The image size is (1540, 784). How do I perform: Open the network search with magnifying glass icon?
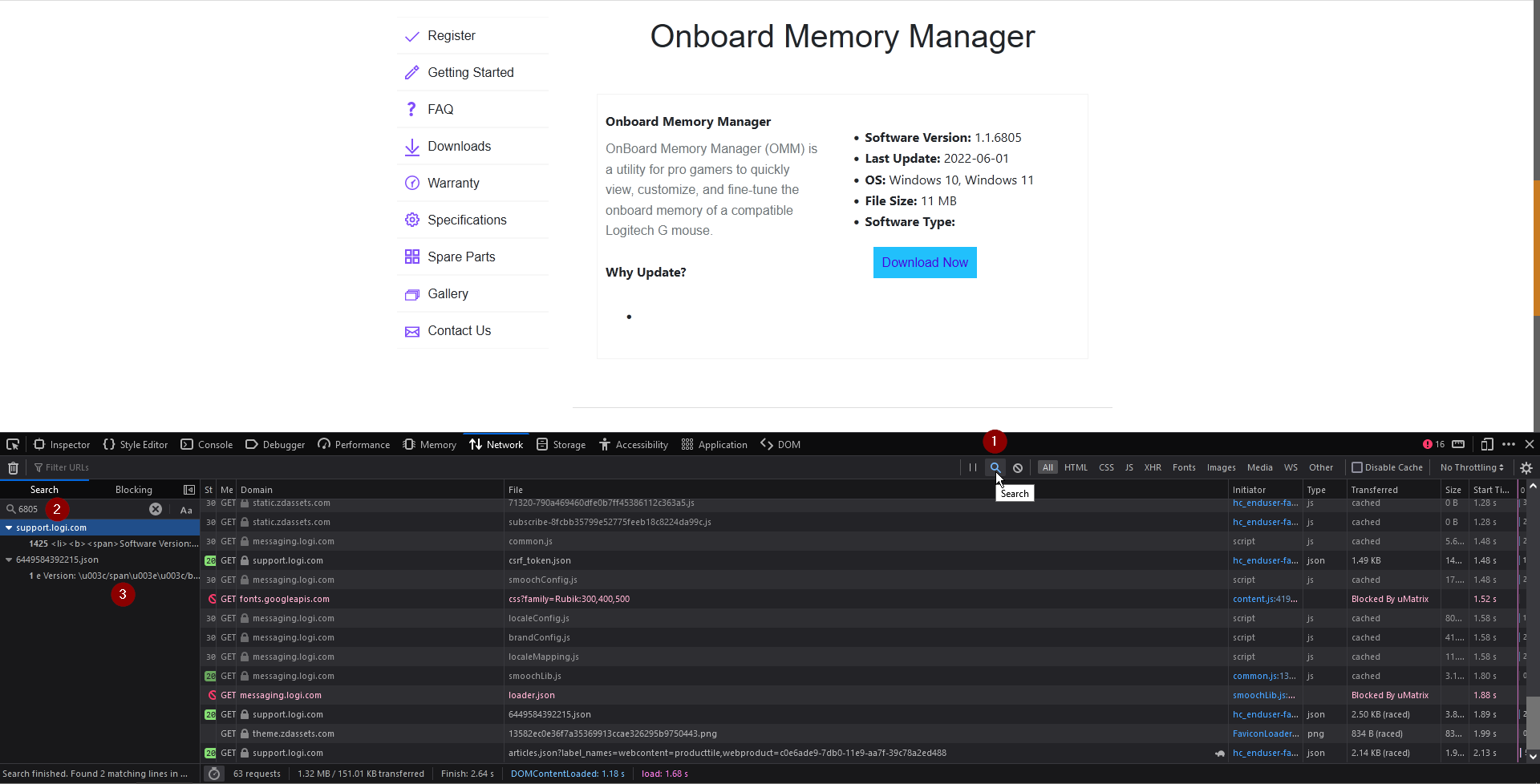click(x=995, y=467)
